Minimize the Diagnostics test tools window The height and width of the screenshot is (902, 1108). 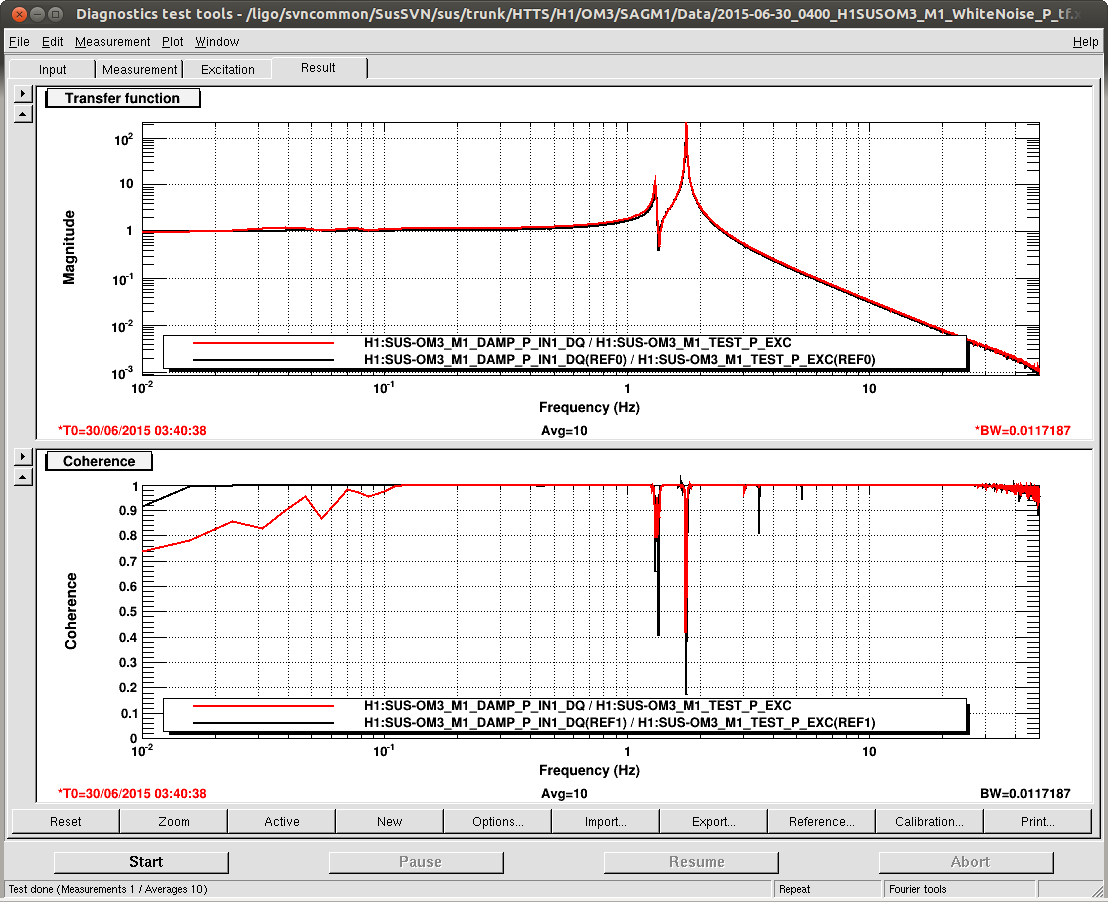pos(37,13)
